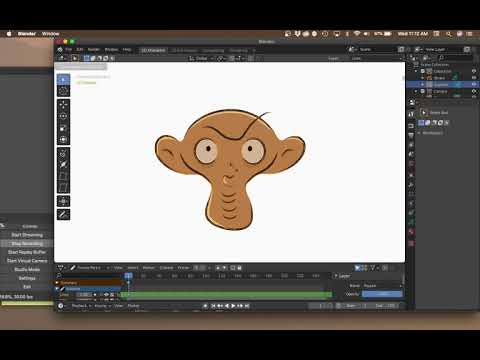This screenshot has height=360, width=480.
Task: Click the green keyframe bar in dope sheet
Action: click(x=227, y=295)
